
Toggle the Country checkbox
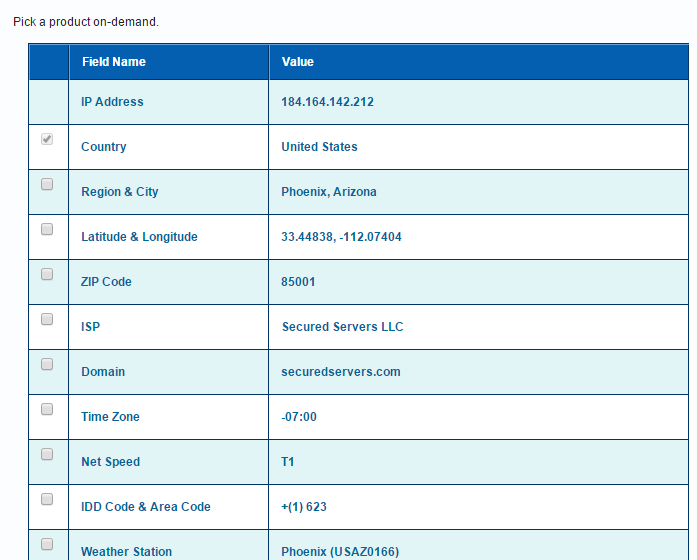[47, 139]
